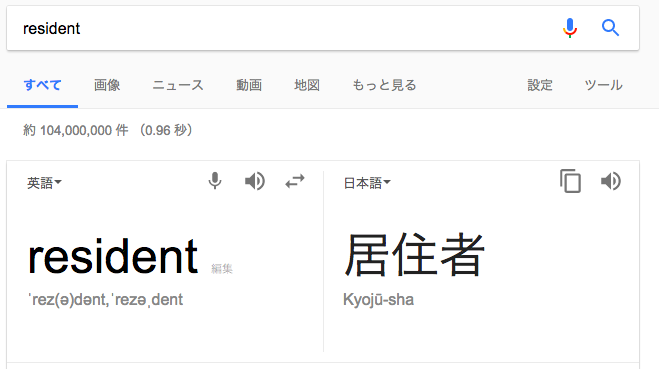Click the large source text resident

tap(113, 256)
